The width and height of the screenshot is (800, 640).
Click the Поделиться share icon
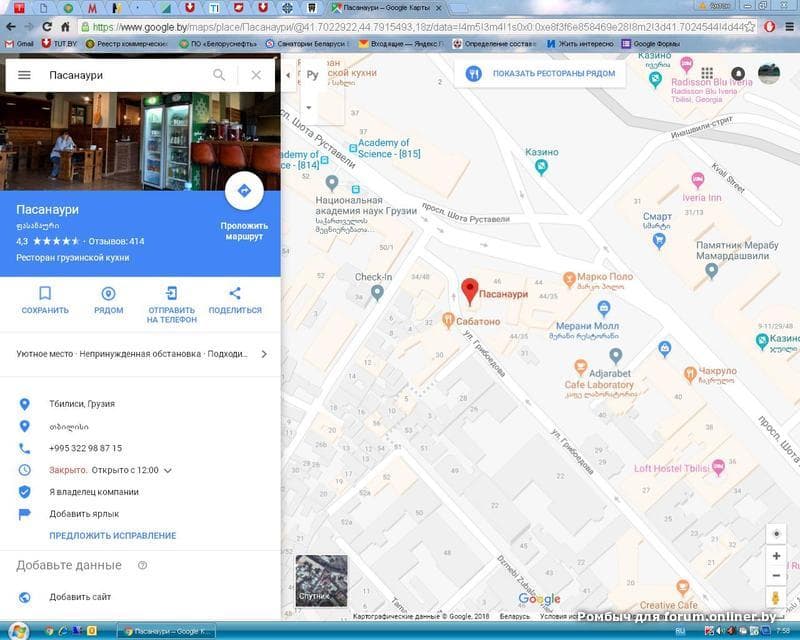[x=235, y=293]
